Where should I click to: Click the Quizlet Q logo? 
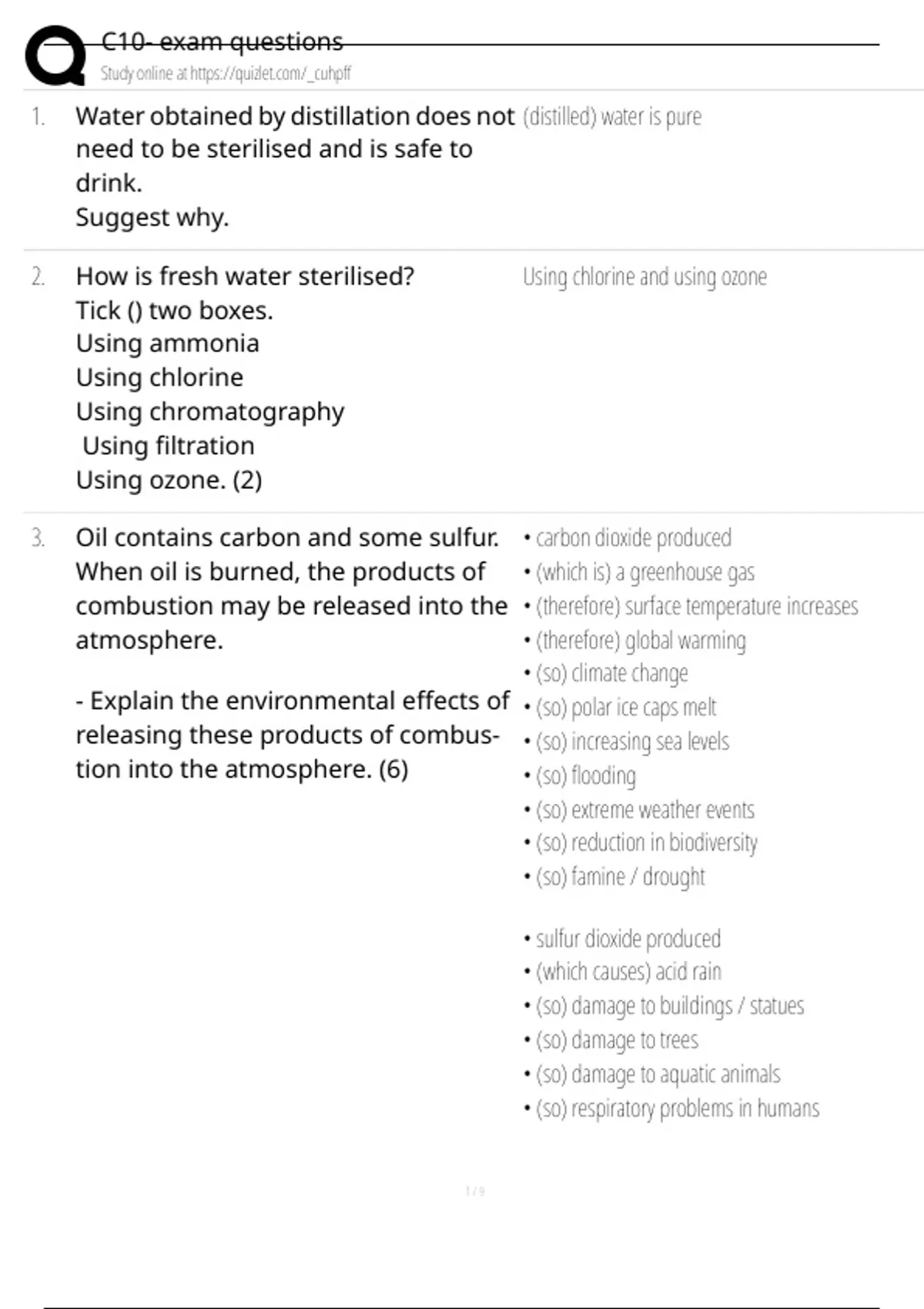click(x=55, y=55)
